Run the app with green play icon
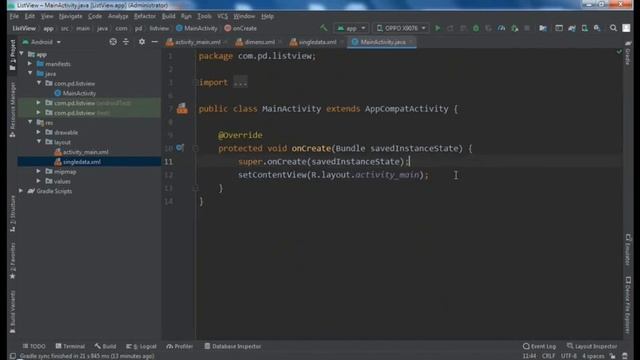This screenshot has width=640, height=360. coord(438,28)
